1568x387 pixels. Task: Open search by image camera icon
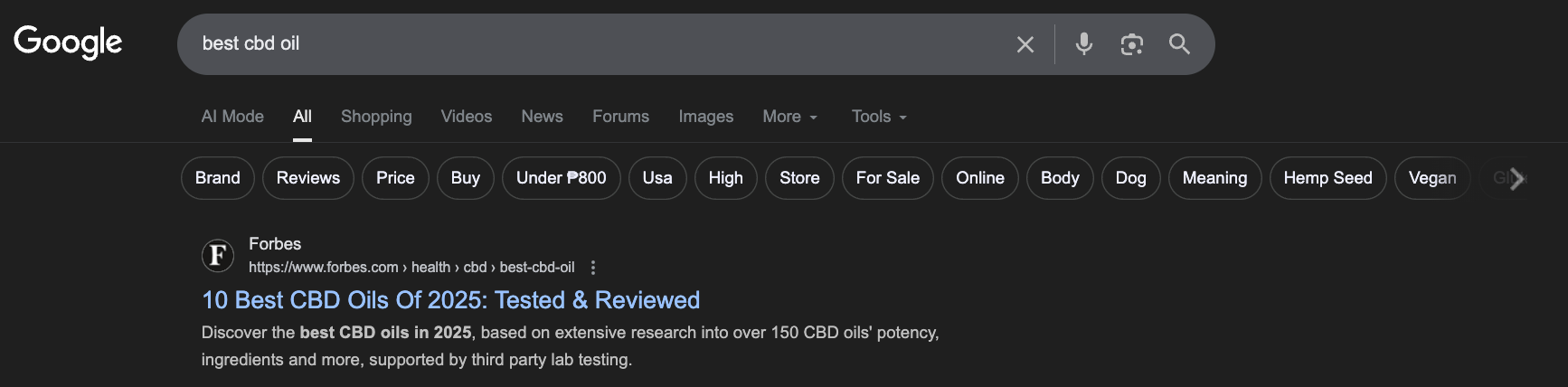click(1131, 44)
